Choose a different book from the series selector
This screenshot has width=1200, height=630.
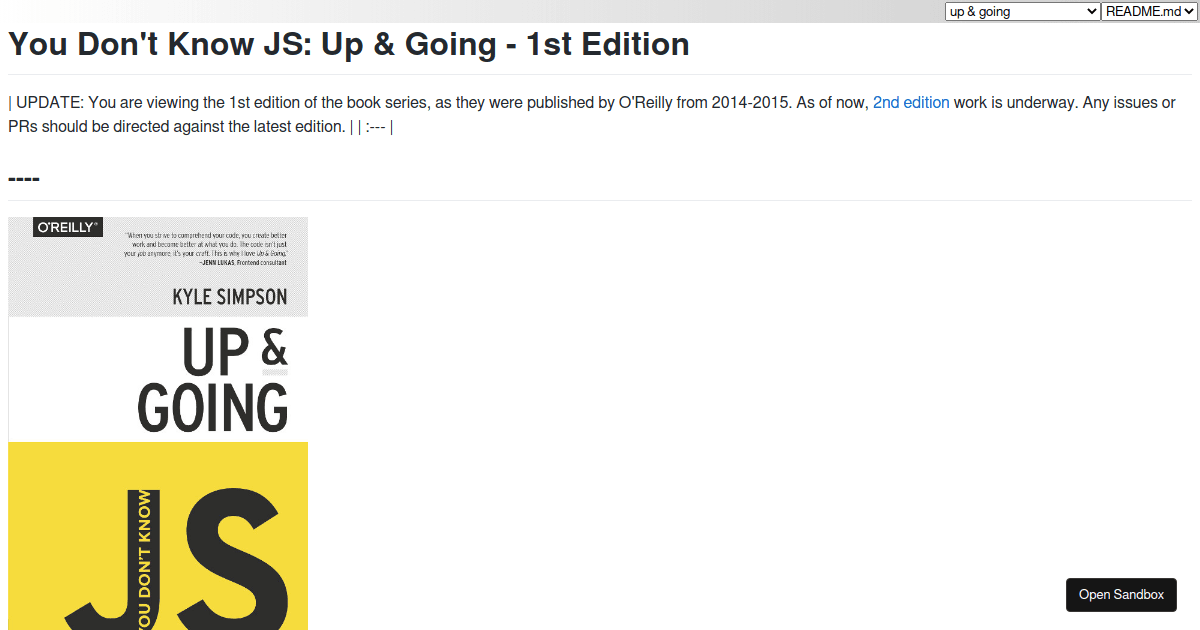click(1021, 11)
